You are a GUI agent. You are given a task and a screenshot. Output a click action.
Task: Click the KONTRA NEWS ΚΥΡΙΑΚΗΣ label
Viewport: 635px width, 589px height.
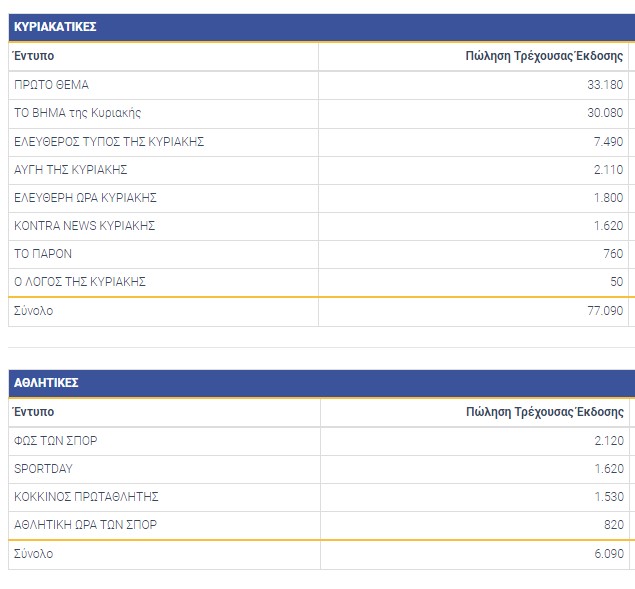(x=84, y=226)
